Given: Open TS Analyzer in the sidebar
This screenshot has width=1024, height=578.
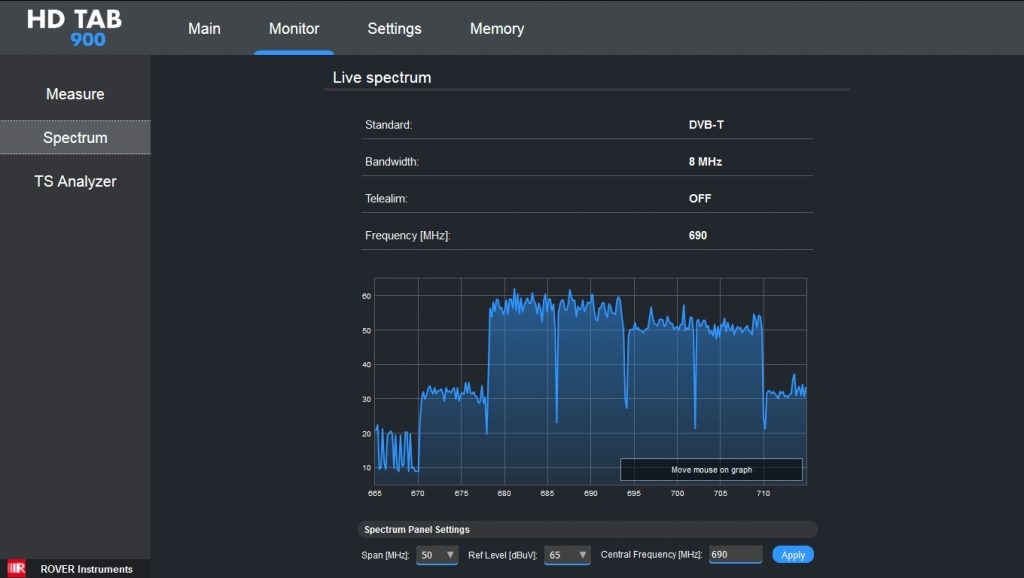Looking at the screenshot, I should click(75, 181).
